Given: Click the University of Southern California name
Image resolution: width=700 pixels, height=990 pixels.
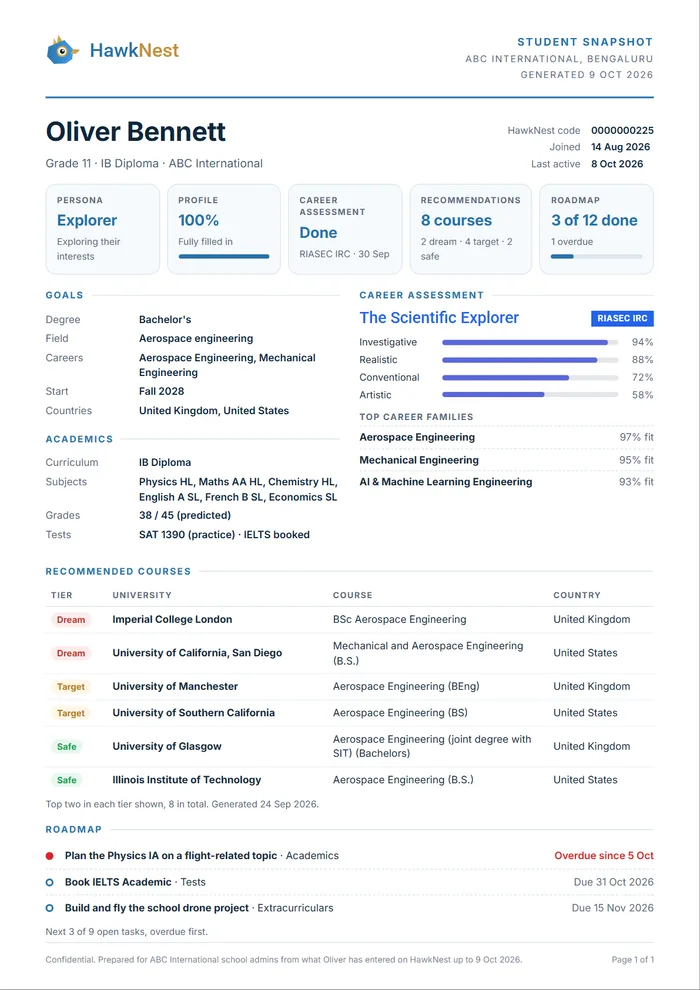Looking at the screenshot, I should pos(194,713).
